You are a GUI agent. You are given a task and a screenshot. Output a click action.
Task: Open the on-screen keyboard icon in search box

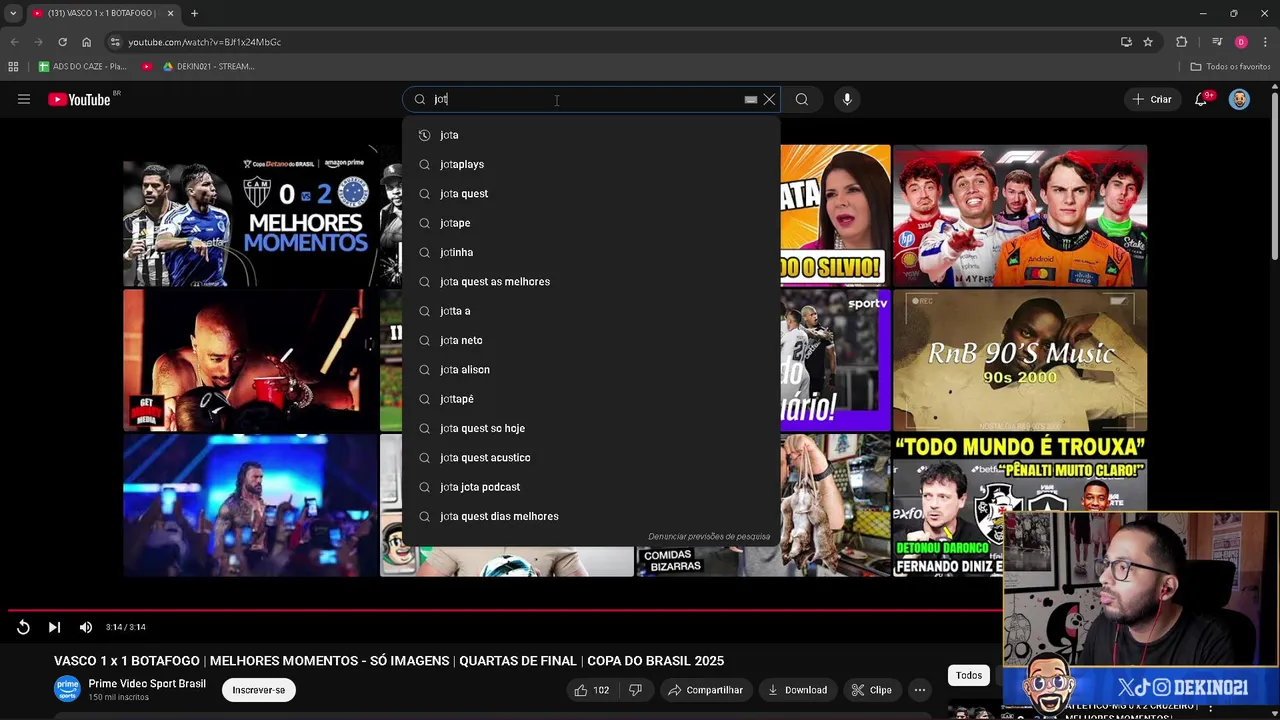(x=751, y=99)
